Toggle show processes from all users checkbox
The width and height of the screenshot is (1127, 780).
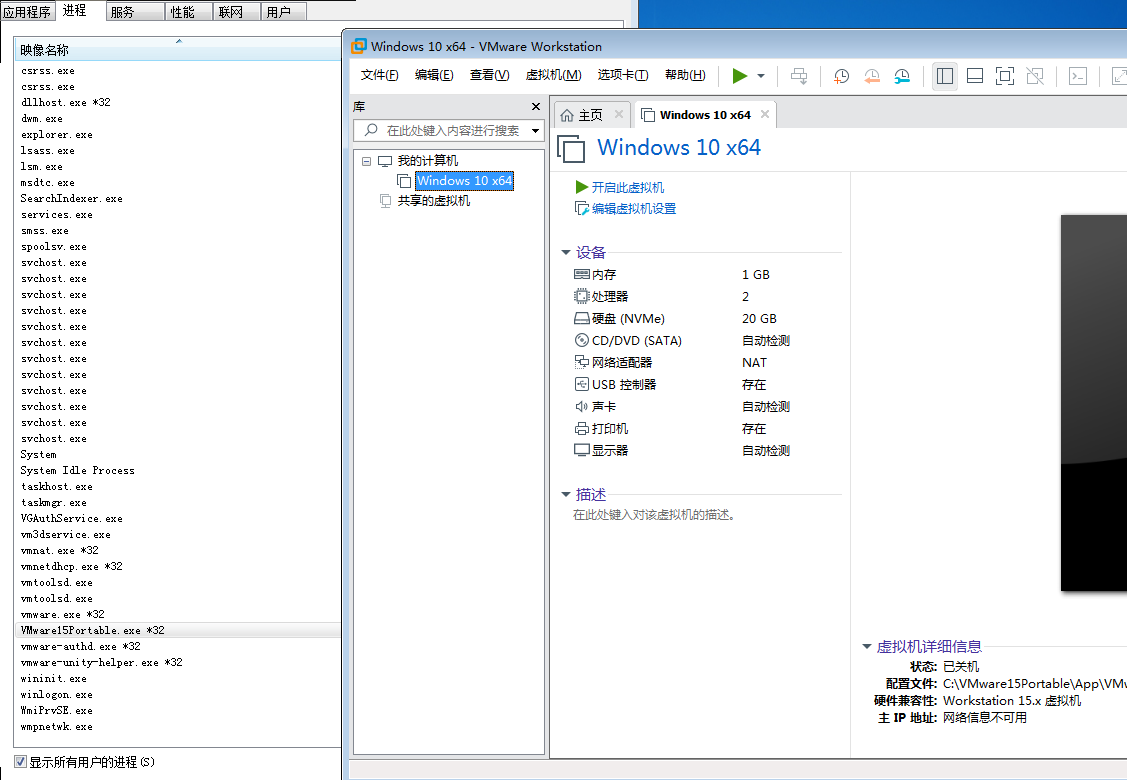tap(20, 762)
